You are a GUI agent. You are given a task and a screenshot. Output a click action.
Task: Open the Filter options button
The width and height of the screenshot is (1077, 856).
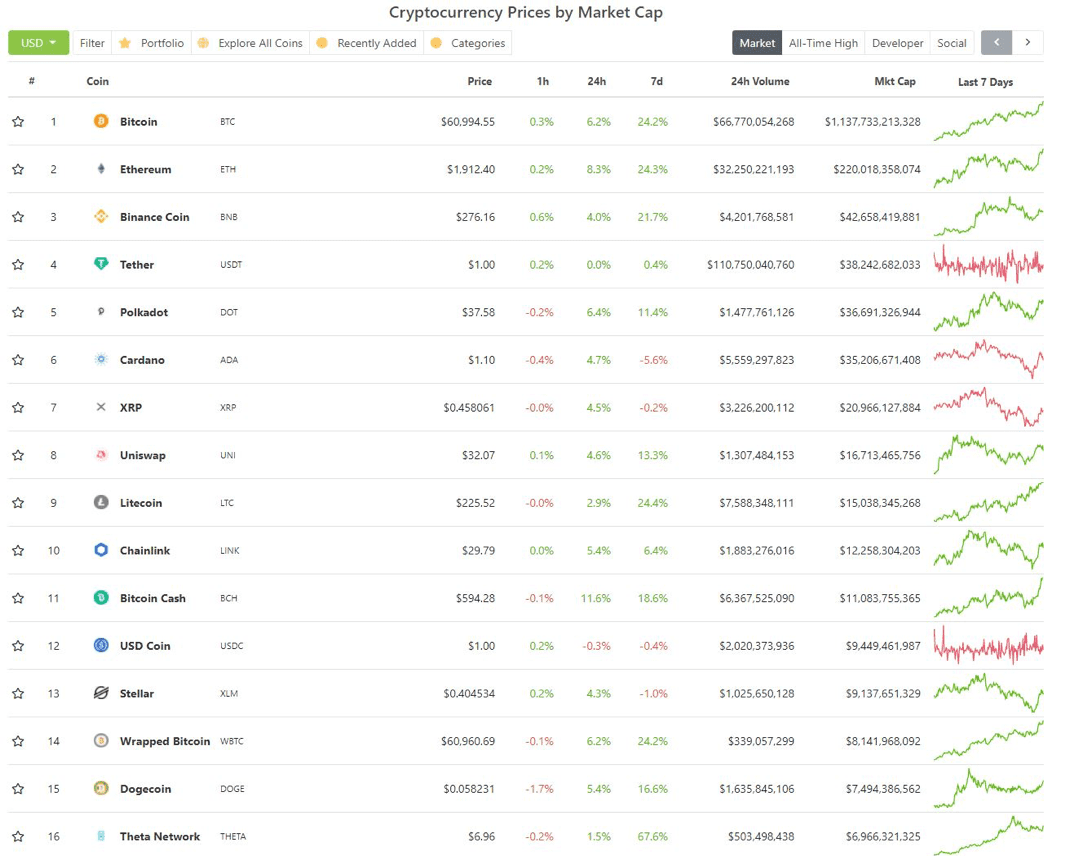tap(92, 43)
